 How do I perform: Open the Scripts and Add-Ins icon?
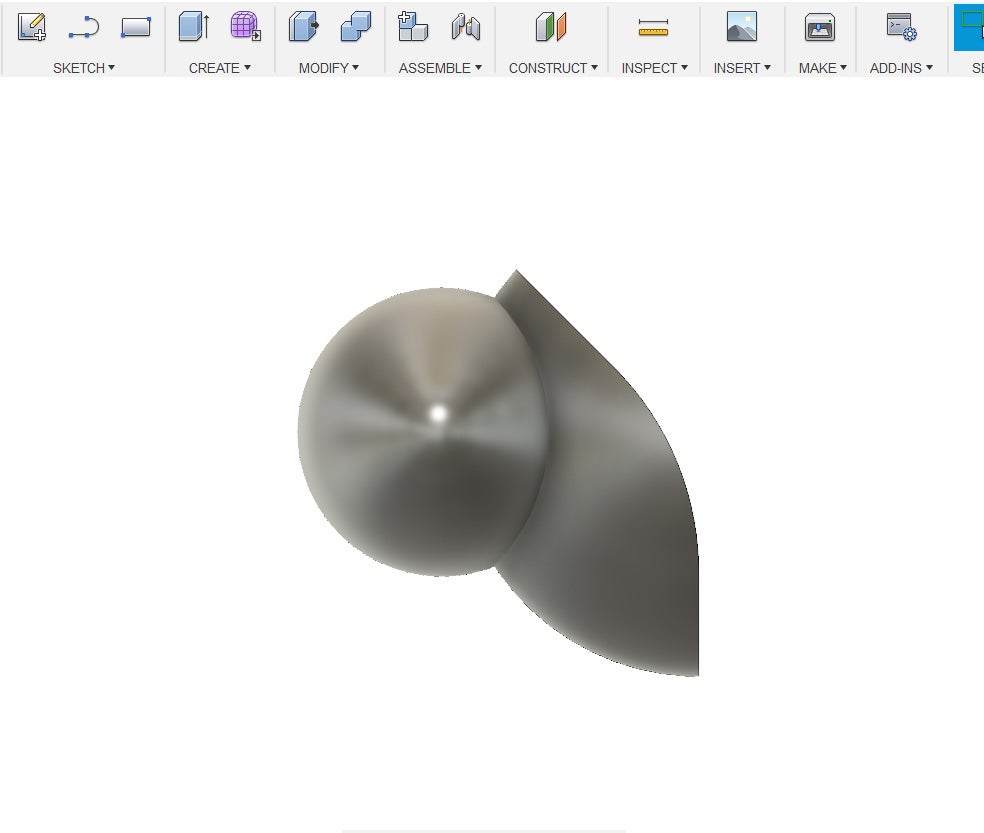click(x=901, y=28)
